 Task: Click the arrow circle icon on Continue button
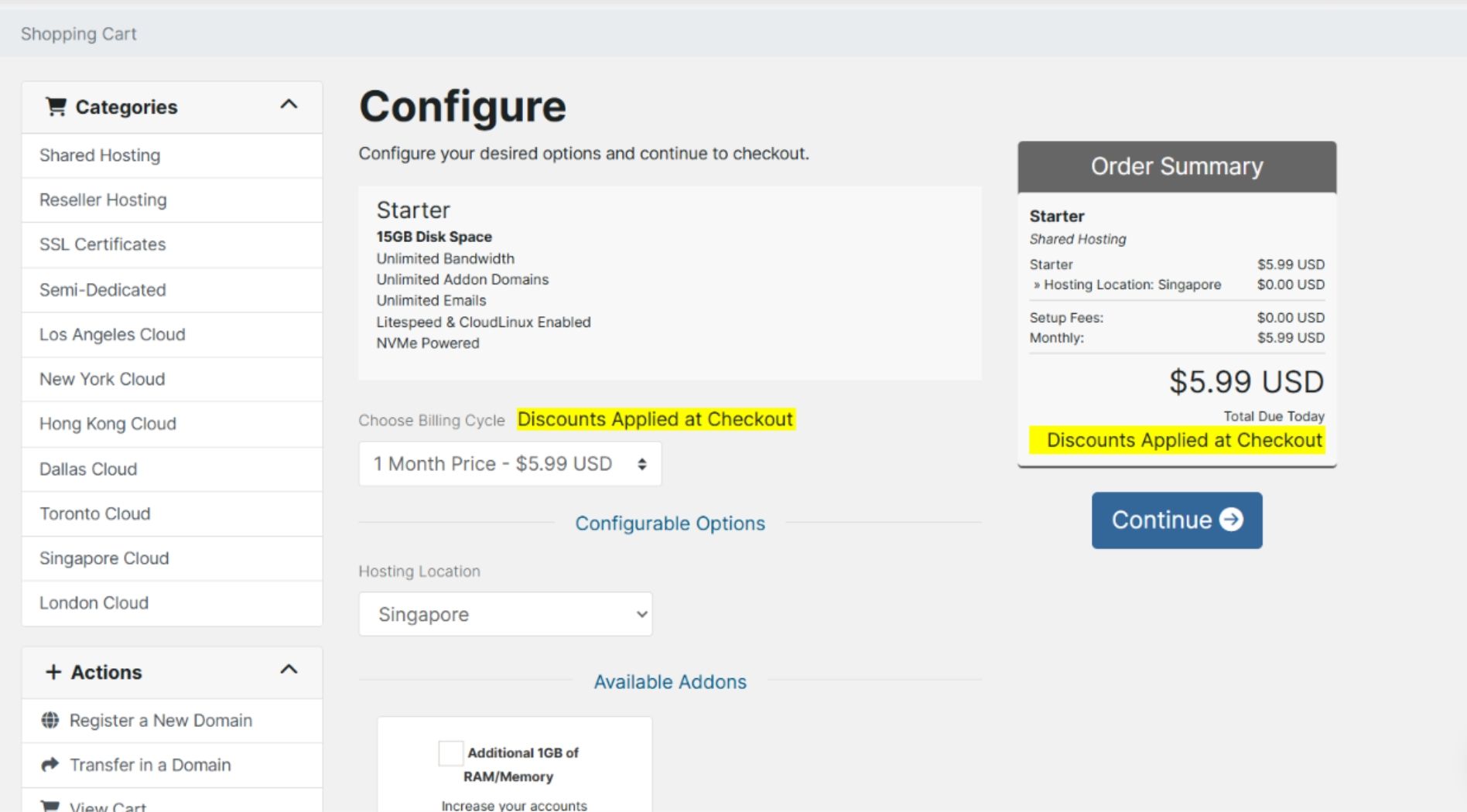[x=1231, y=520]
